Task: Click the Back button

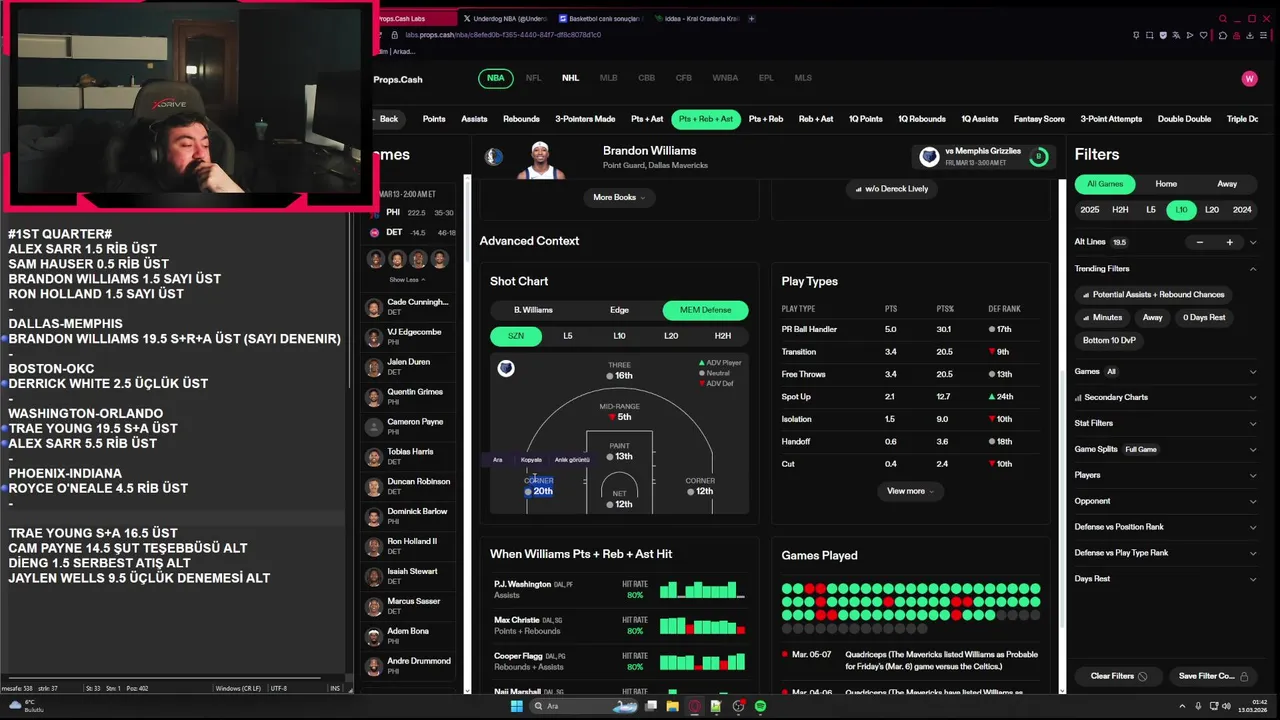Action: coord(388,119)
